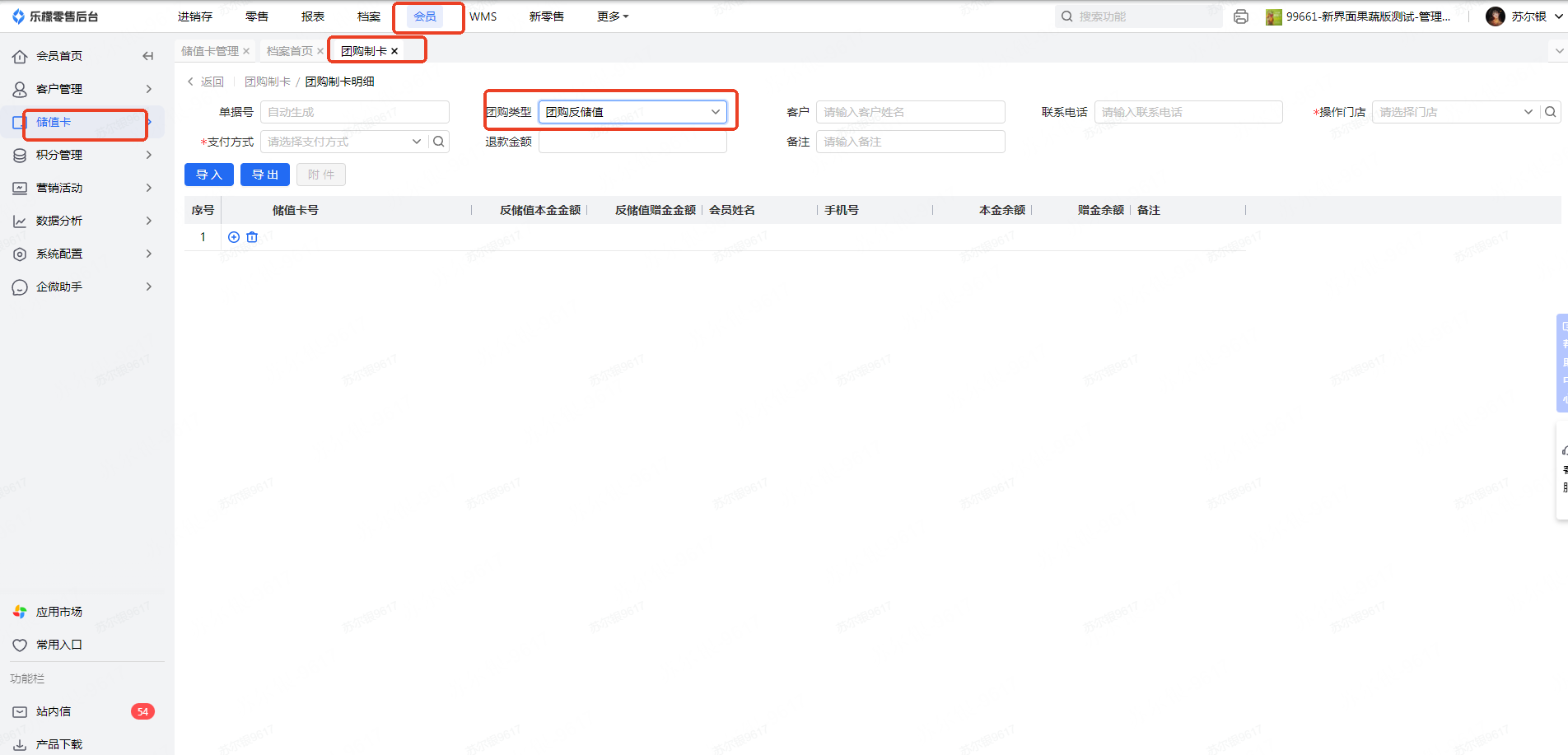This screenshot has height=755, width=1568.
Task: Click the 反储值本金金额 column header
Action: point(540,210)
